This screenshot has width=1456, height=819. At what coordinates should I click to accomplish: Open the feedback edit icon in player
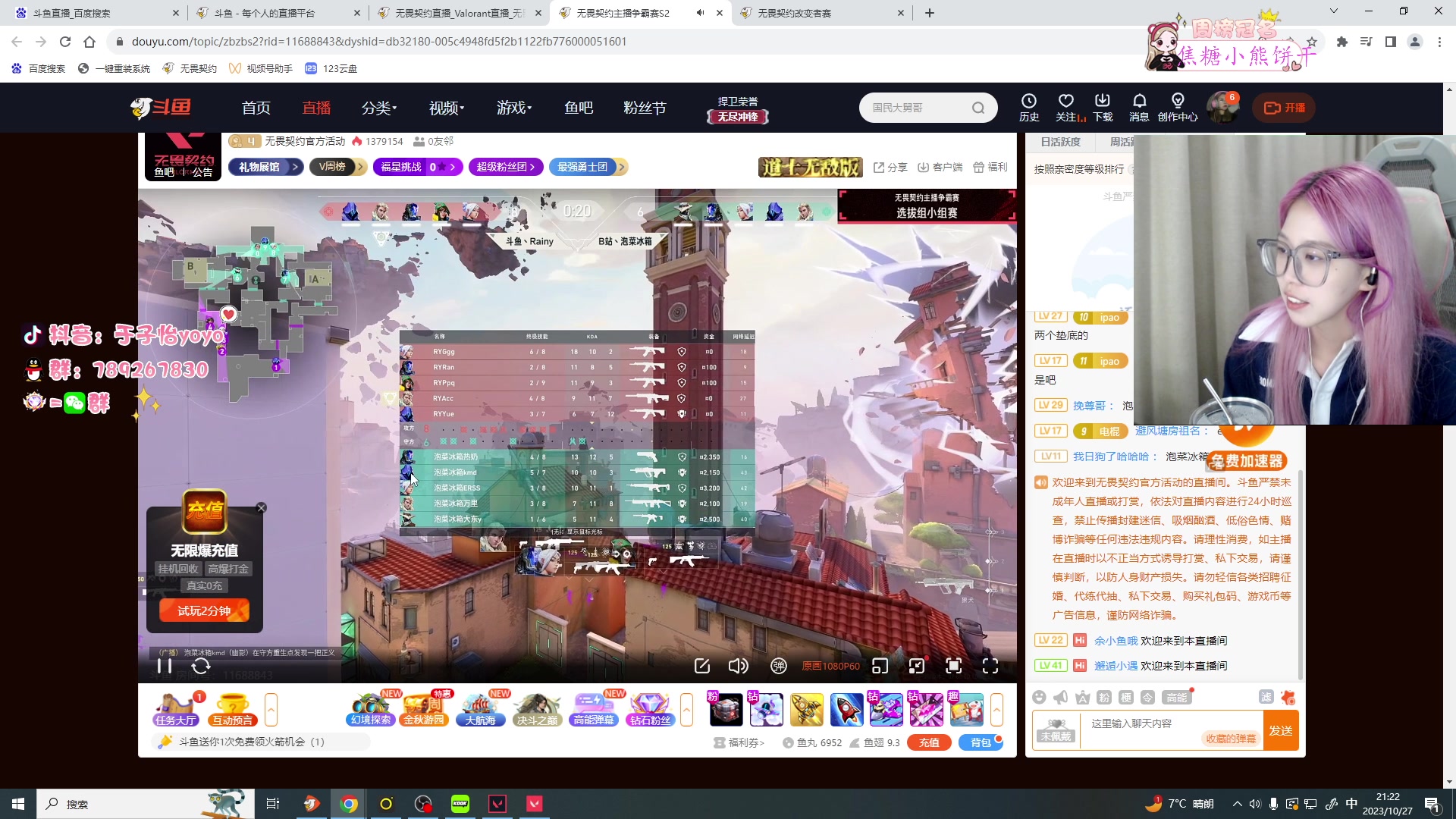point(702,666)
